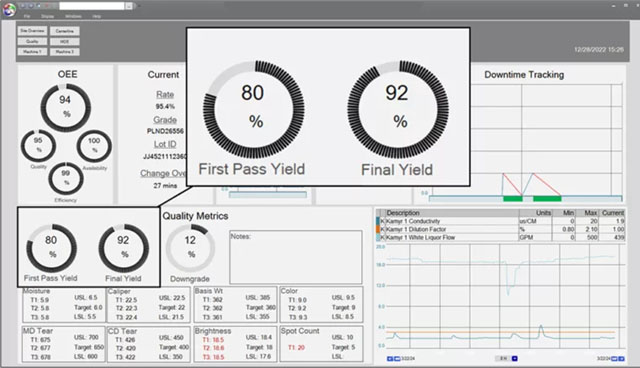Select the Kamyr 1 White Liquor Flow row

point(500,237)
